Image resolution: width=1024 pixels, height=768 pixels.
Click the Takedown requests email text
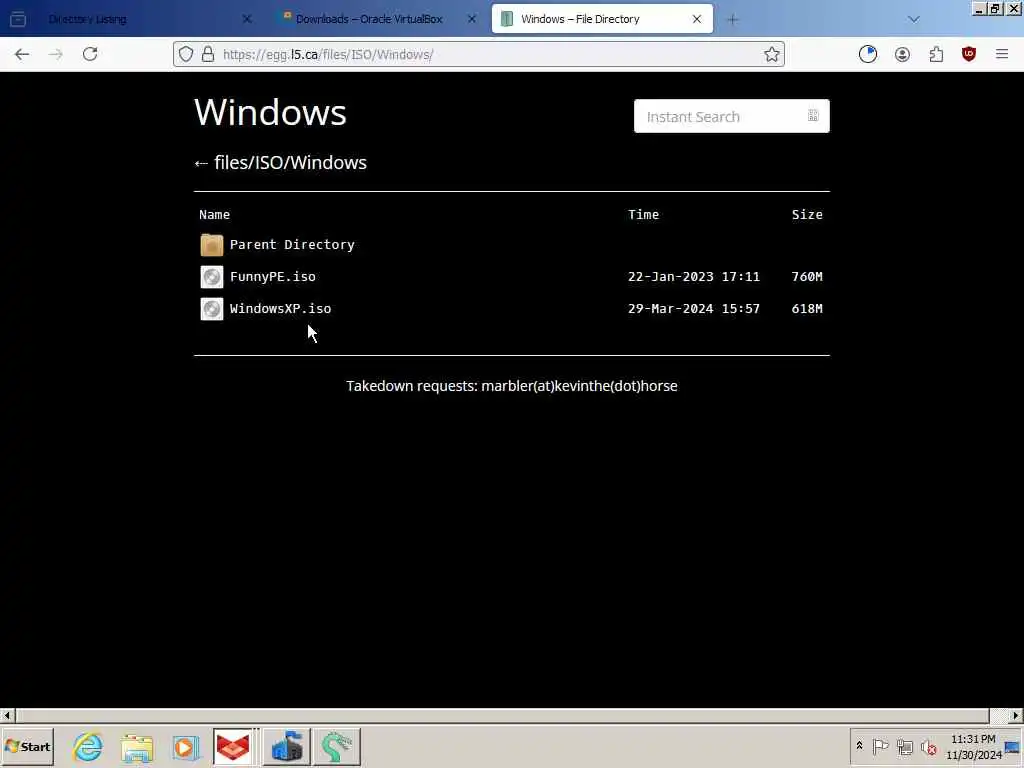click(x=512, y=386)
